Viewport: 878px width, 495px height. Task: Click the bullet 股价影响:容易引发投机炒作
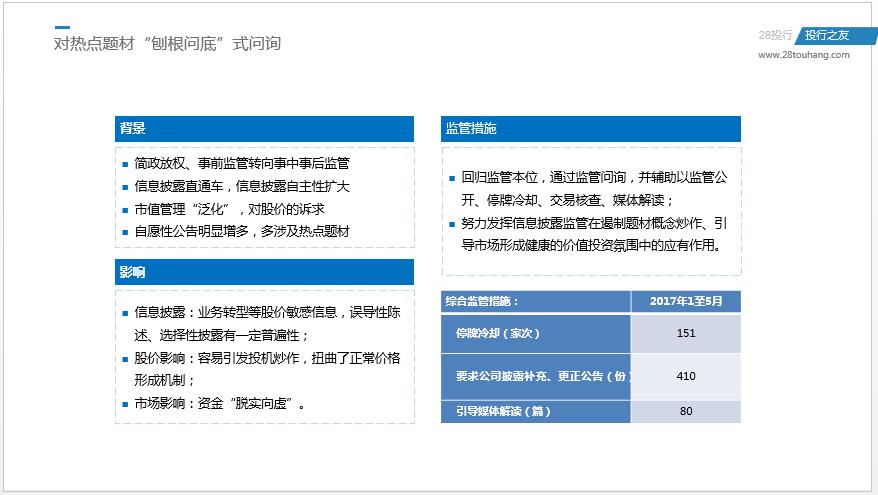217,358
